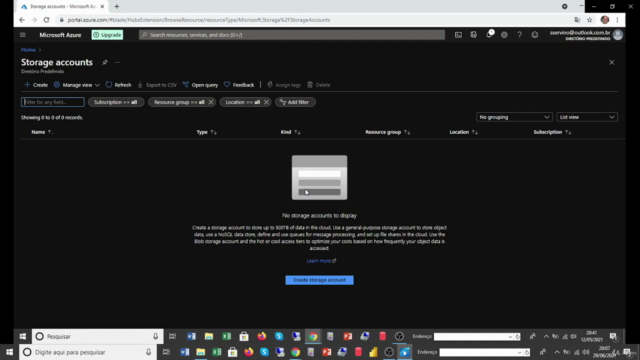
Task: Open the No grouping dropdown
Action: pyautogui.click(x=514, y=117)
